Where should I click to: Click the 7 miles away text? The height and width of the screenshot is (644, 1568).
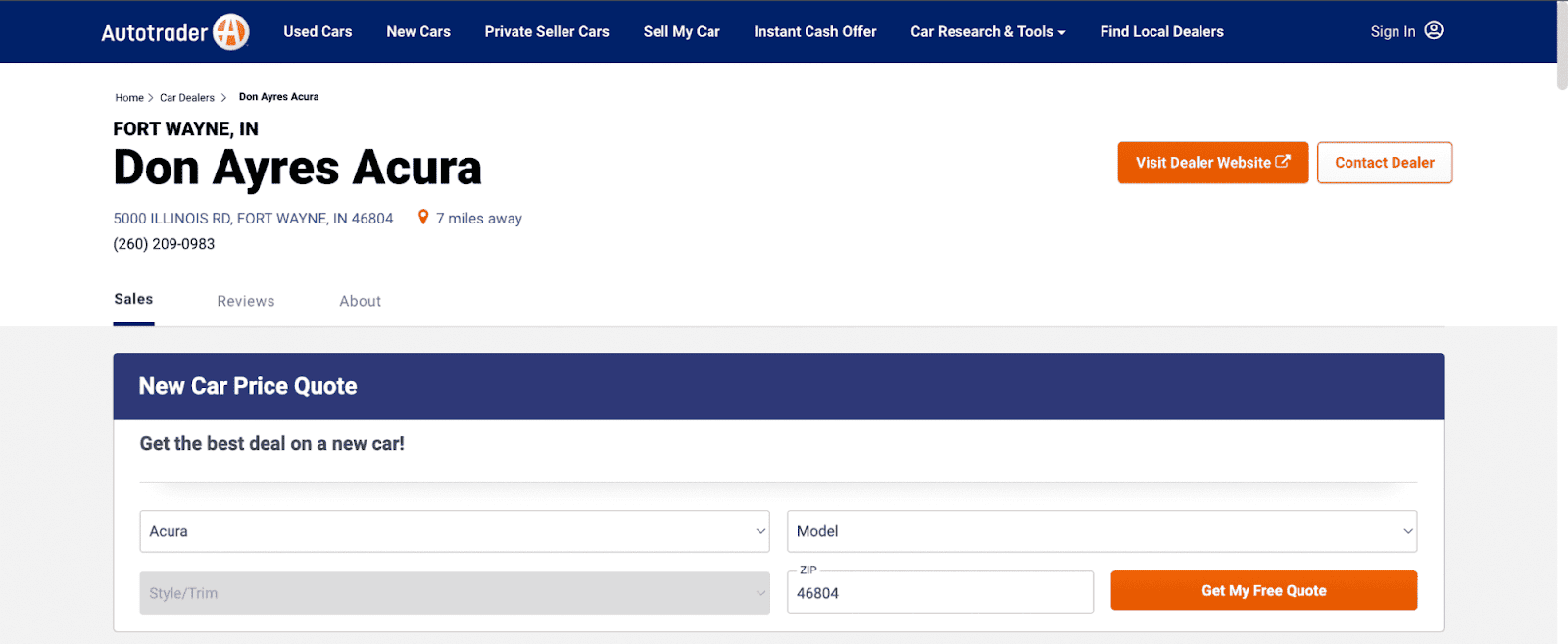pyautogui.click(x=479, y=219)
